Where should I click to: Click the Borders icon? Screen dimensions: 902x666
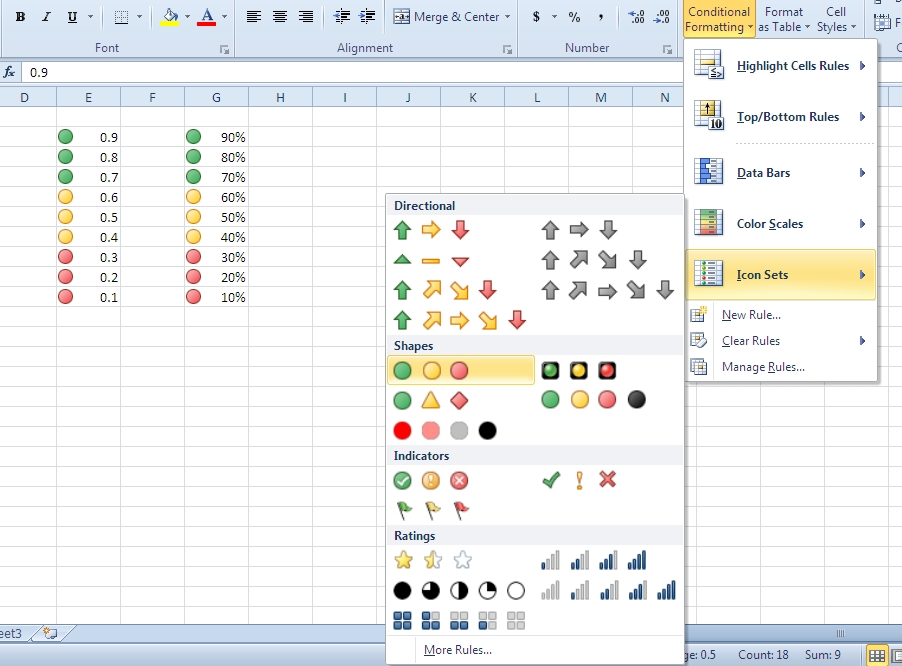121,17
